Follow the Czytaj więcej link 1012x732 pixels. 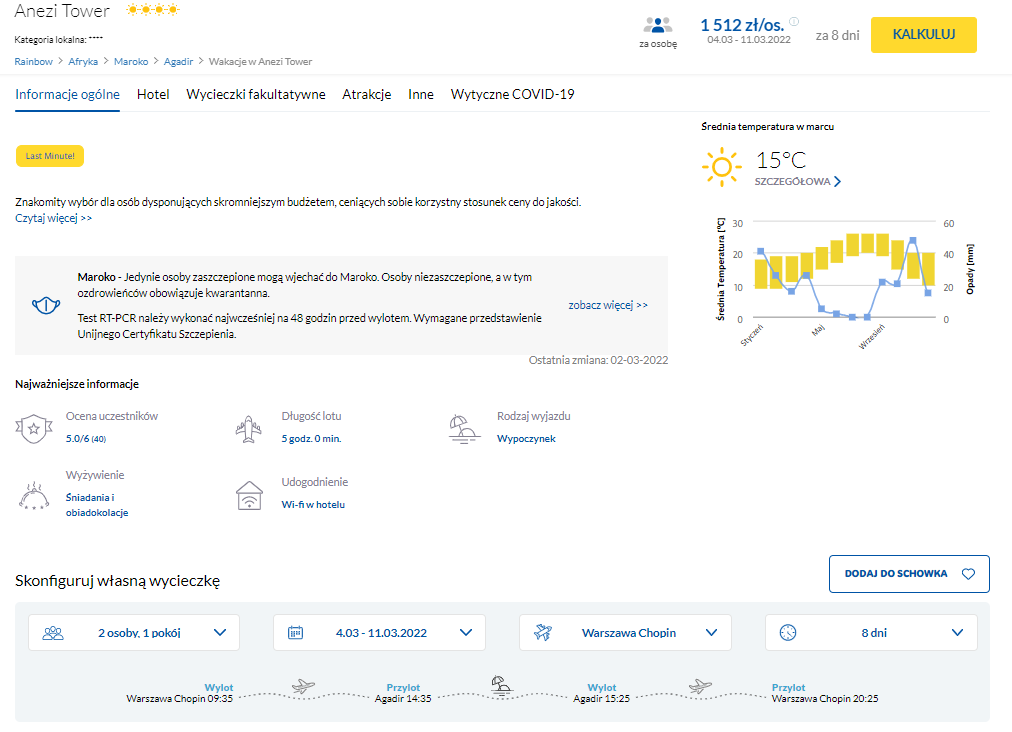[x=54, y=218]
